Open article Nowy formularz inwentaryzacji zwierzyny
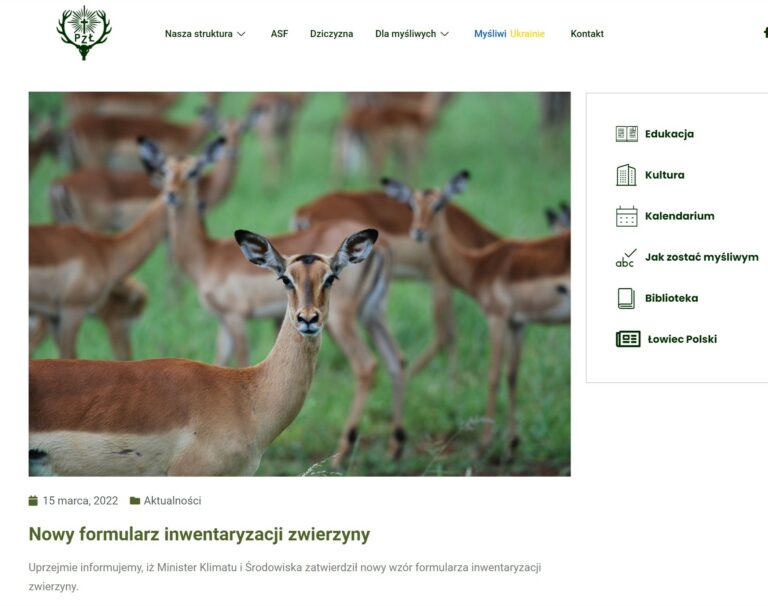Viewport: 768px width, 606px height. point(199,534)
